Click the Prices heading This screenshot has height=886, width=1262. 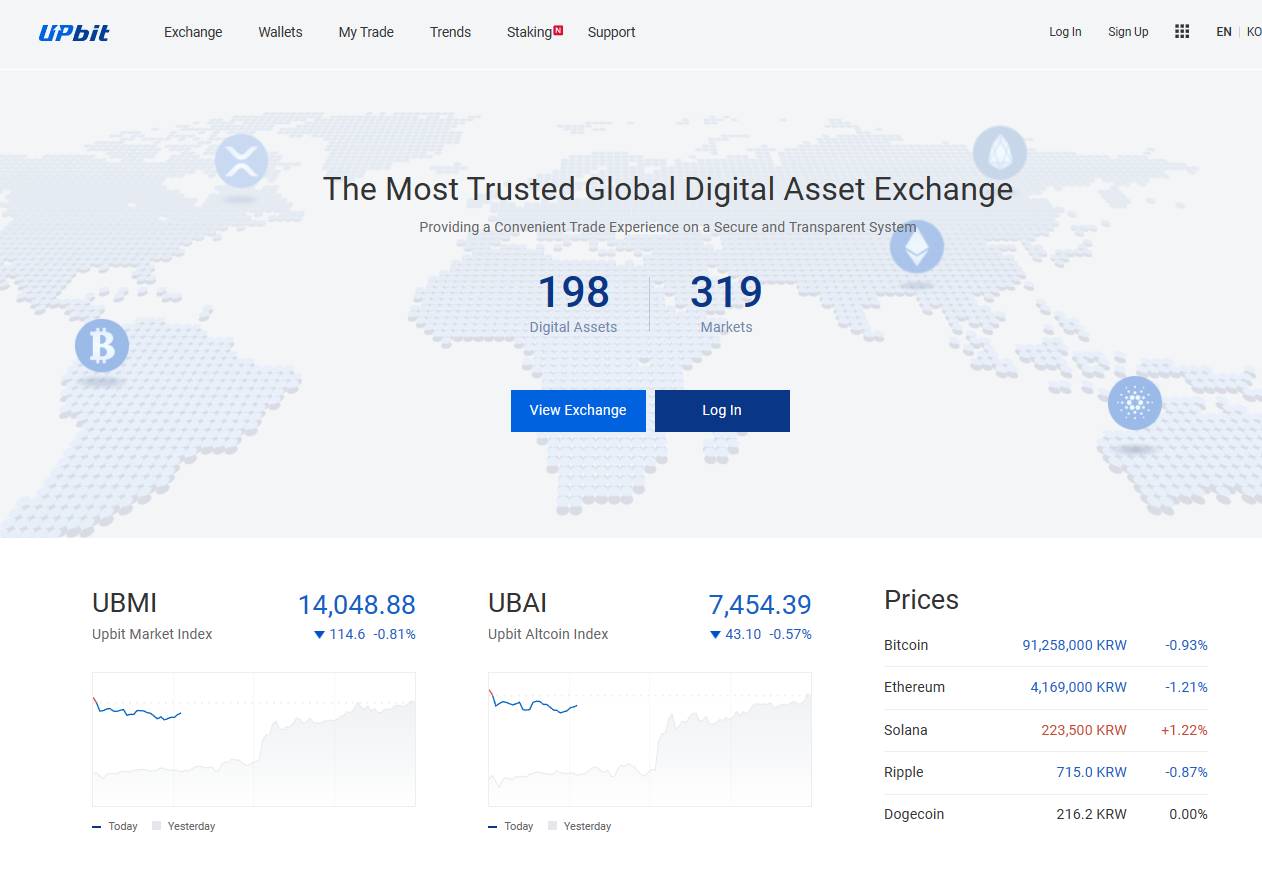921,600
